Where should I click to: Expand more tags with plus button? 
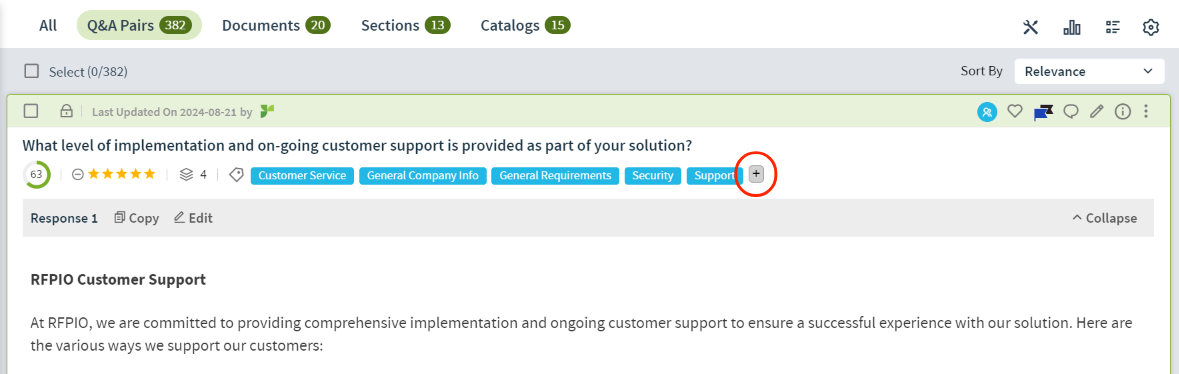tap(756, 174)
